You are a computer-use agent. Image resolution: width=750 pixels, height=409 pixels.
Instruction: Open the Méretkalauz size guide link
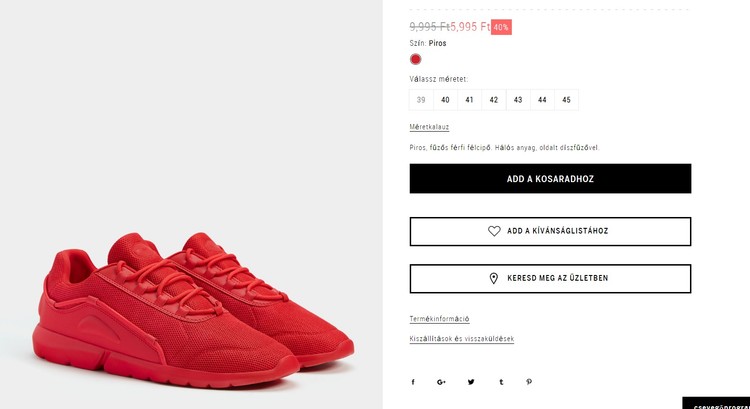(x=429, y=127)
